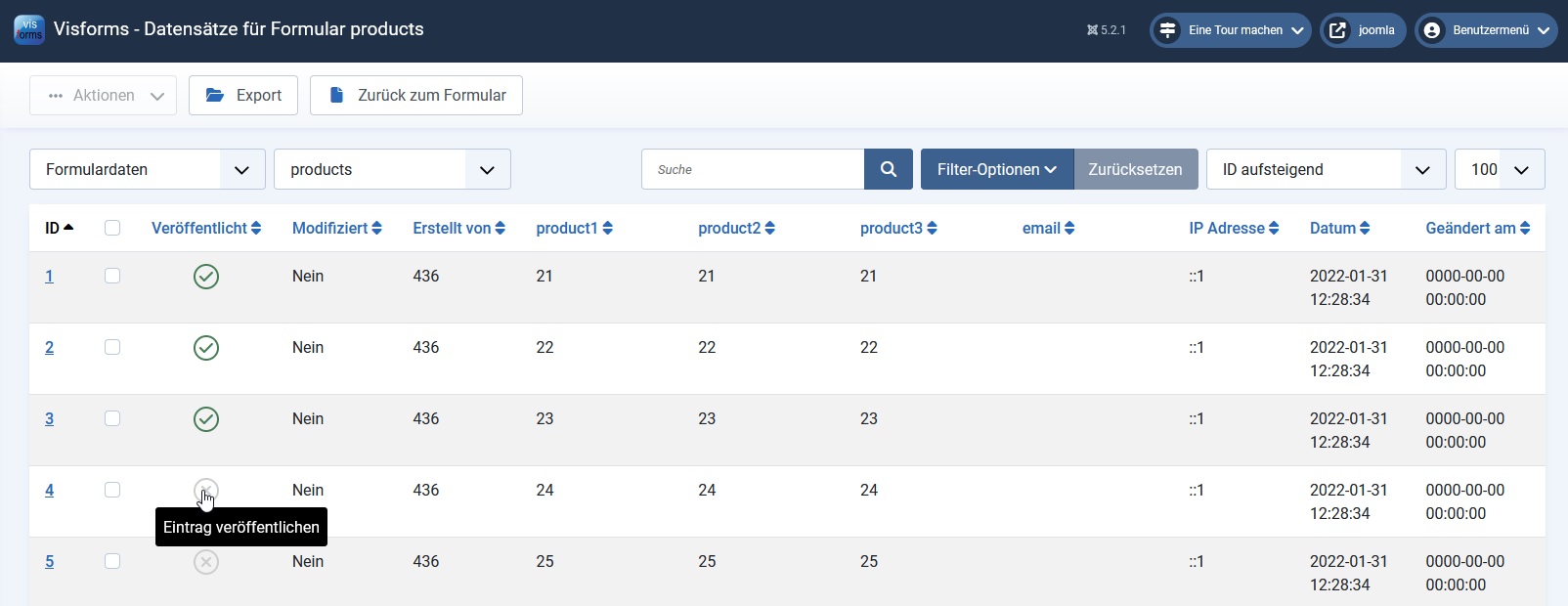Open the 100 list limit dropdown
Viewport: 1568px width, 606px height.
coord(1500,169)
